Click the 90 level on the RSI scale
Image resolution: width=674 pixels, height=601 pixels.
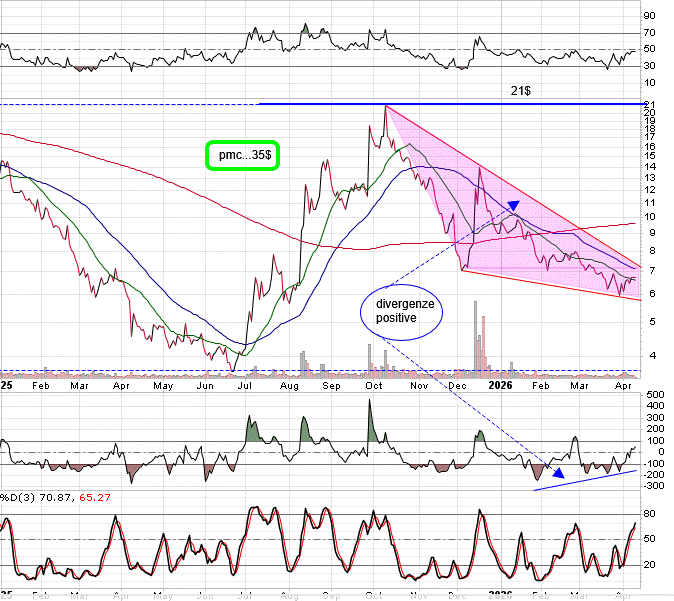click(x=649, y=15)
